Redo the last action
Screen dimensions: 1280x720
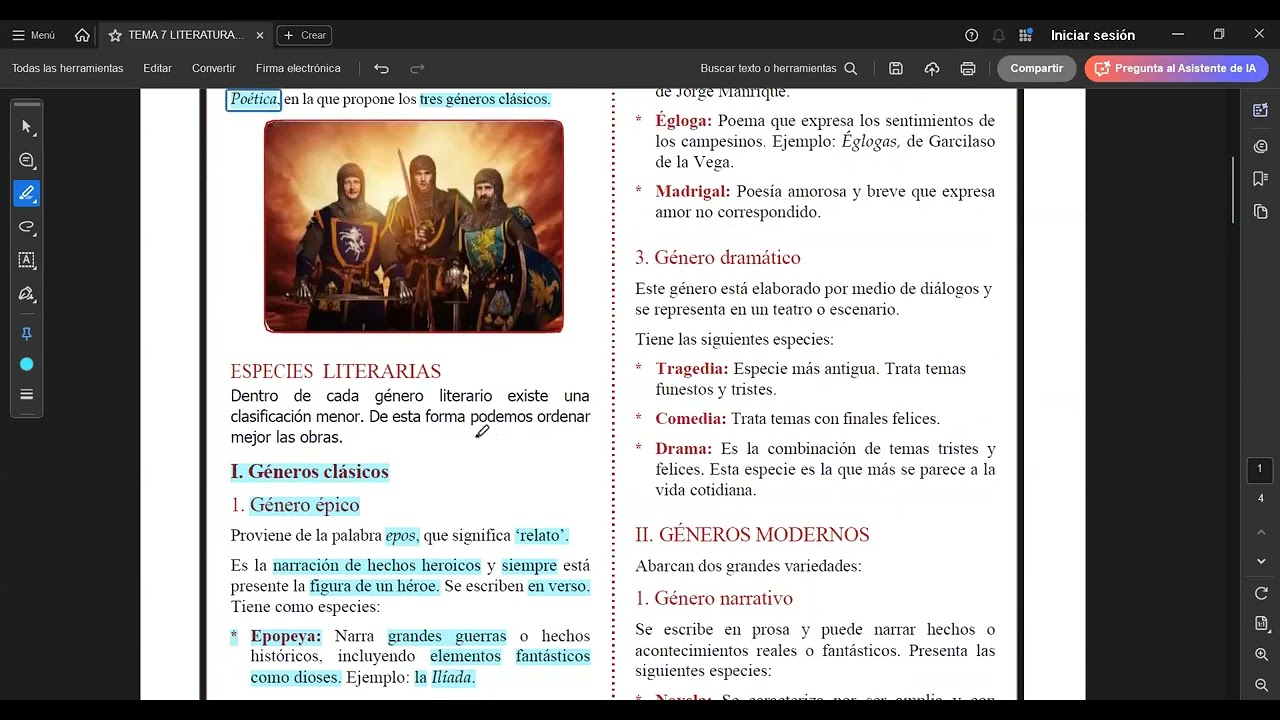[x=417, y=68]
